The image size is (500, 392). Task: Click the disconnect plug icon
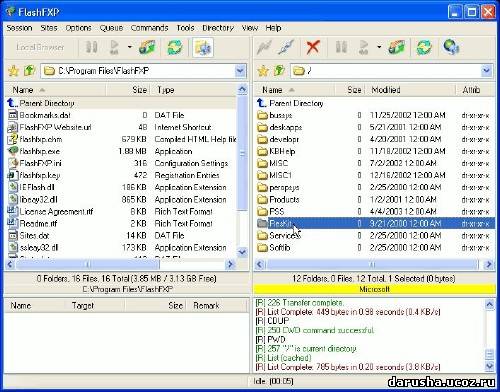(x=287, y=47)
